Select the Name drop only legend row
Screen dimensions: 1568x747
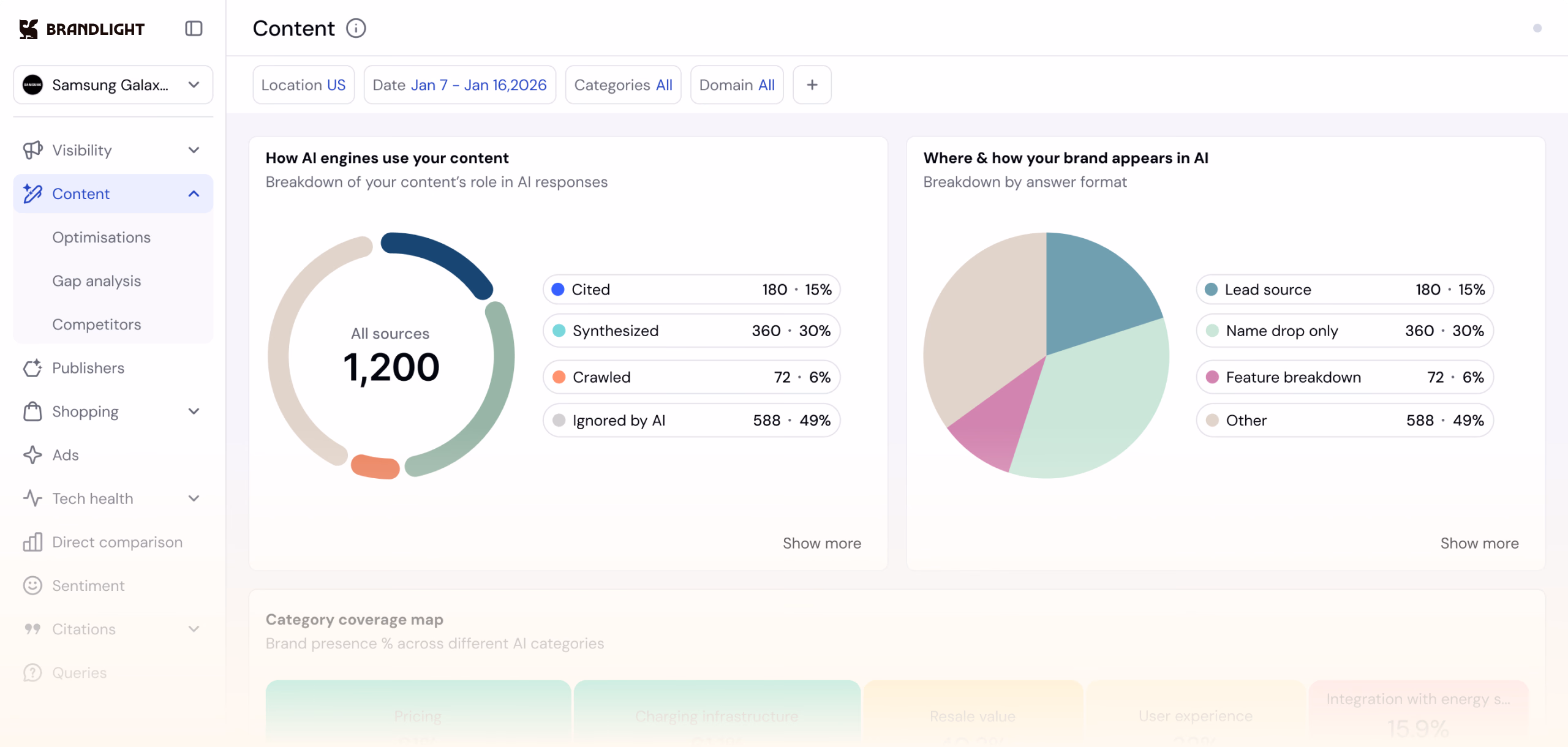coord(1345,331)
